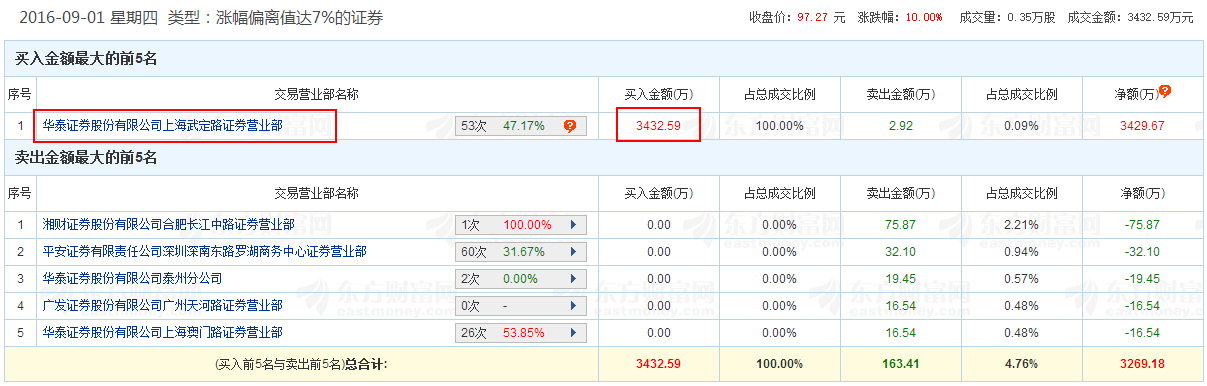The image size is (1207, 386).
Task: Click the 53次 47.17% statistics box
Action: [x=521, y=126]
